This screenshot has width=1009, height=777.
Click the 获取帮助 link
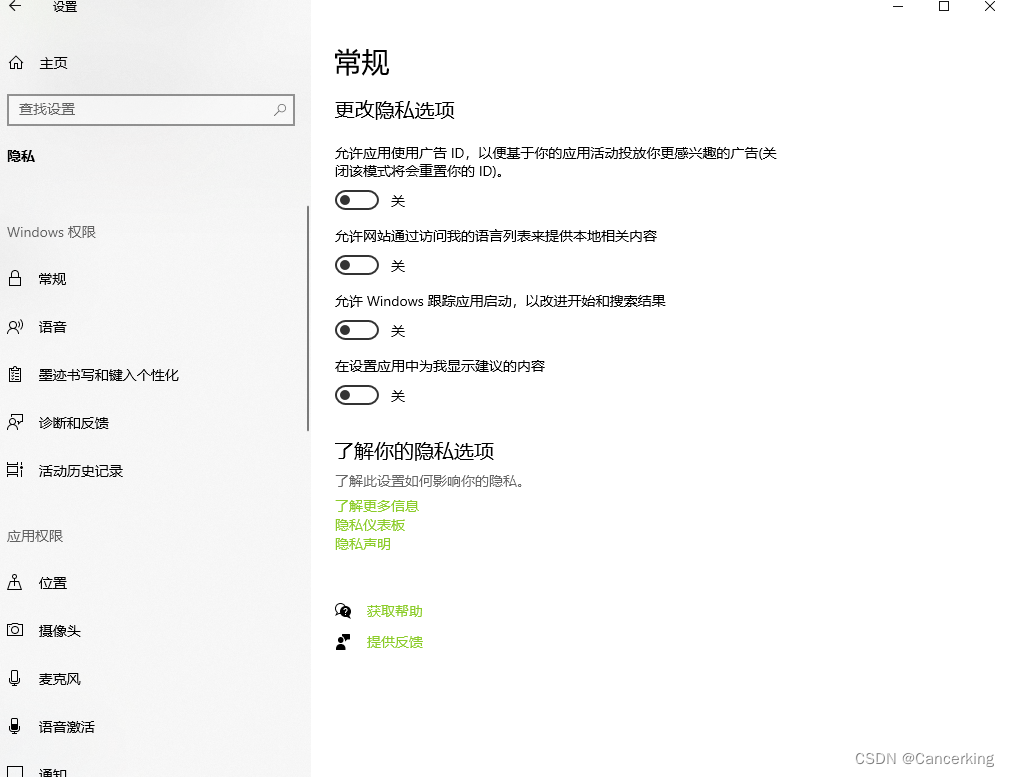pyautogui.click(x=394, y=611)
